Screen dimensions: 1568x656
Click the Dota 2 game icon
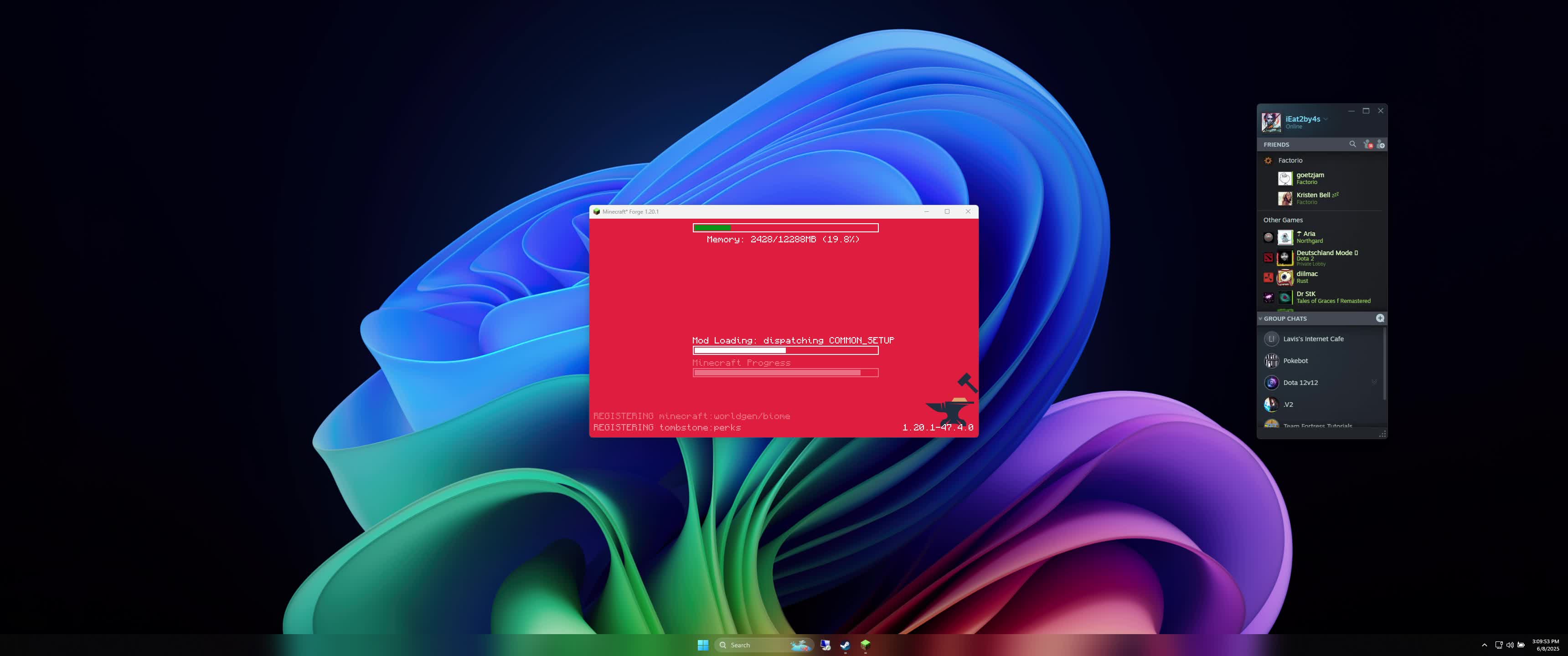point(1269,258)
